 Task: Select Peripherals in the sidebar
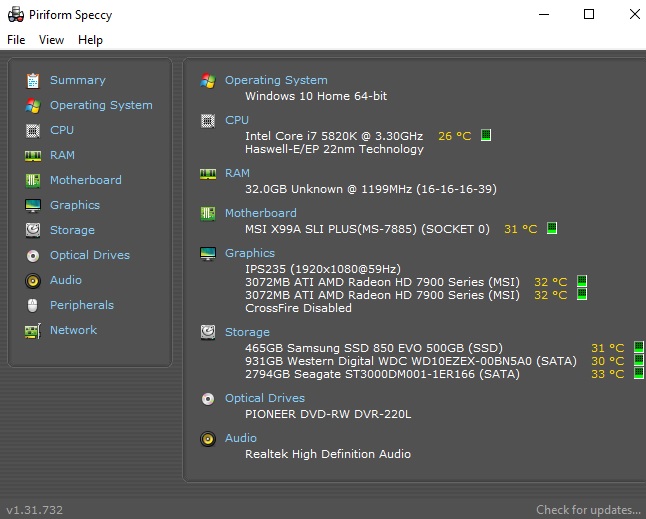(82, 305)
